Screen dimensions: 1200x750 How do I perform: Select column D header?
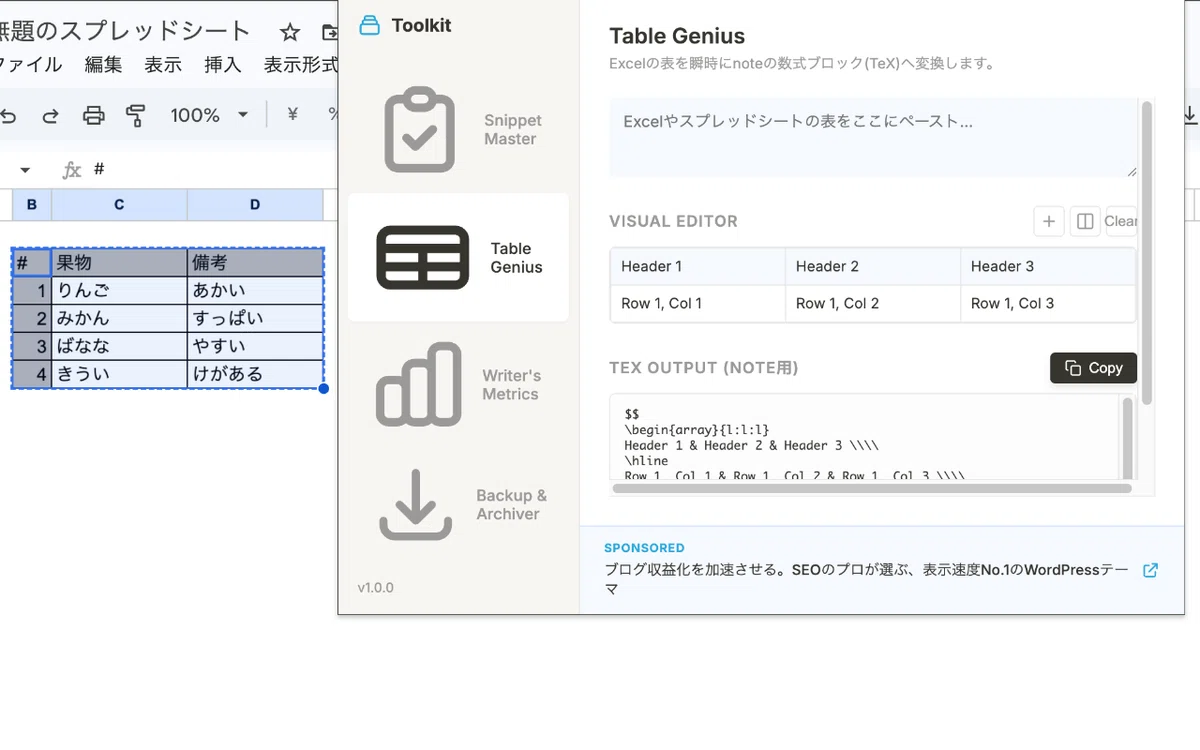pos(255,205)
